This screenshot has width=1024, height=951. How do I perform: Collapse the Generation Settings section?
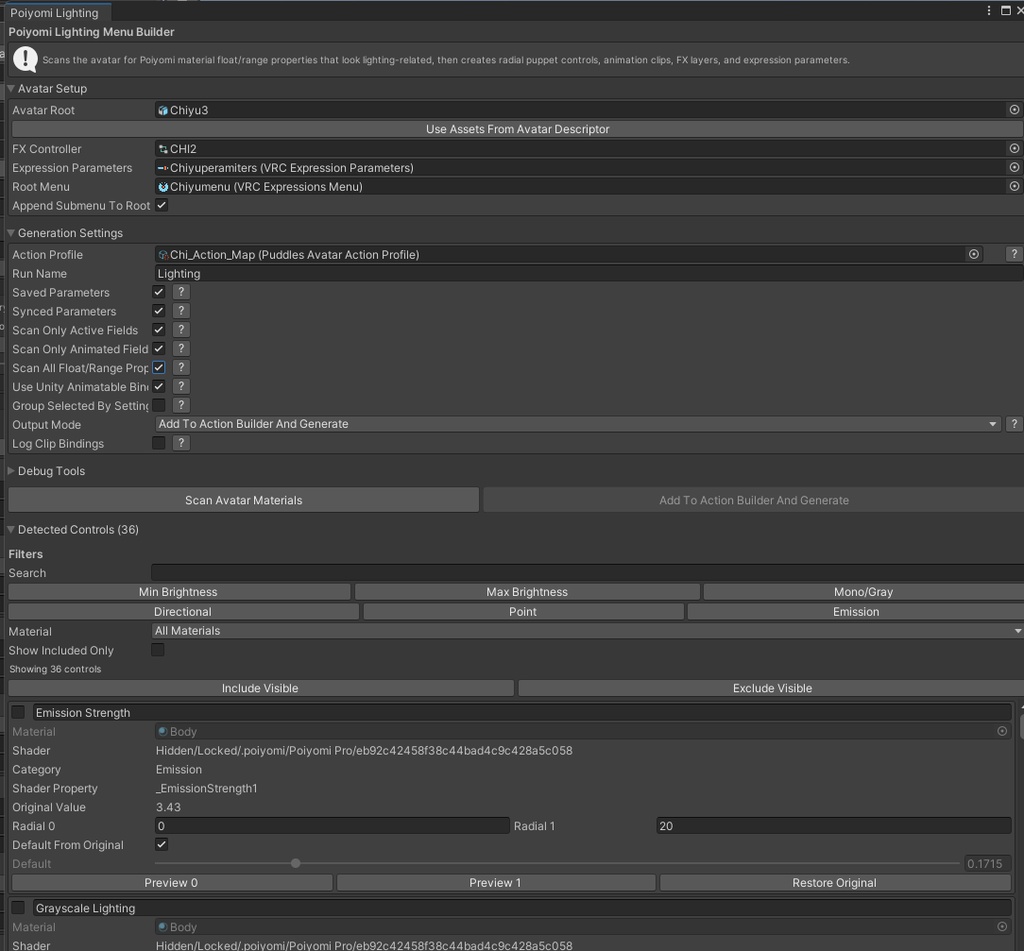click(11, 233)
